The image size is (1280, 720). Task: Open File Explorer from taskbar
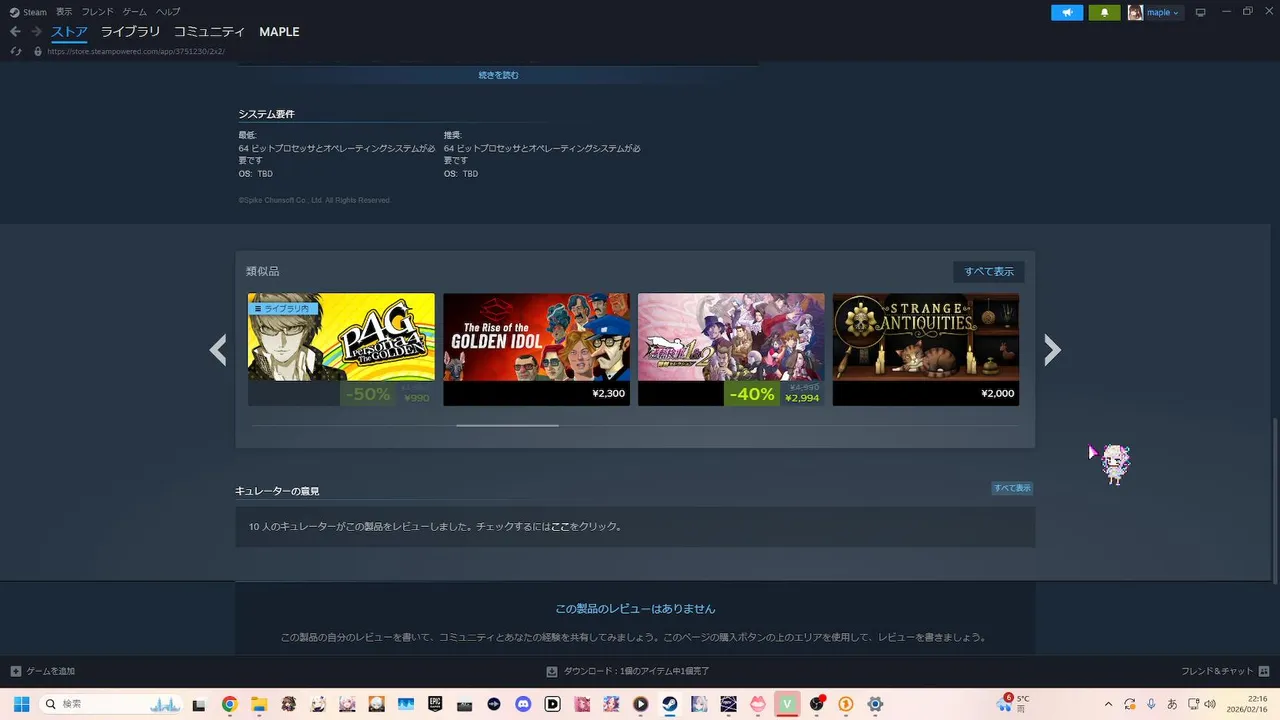(x=258, y=704)
